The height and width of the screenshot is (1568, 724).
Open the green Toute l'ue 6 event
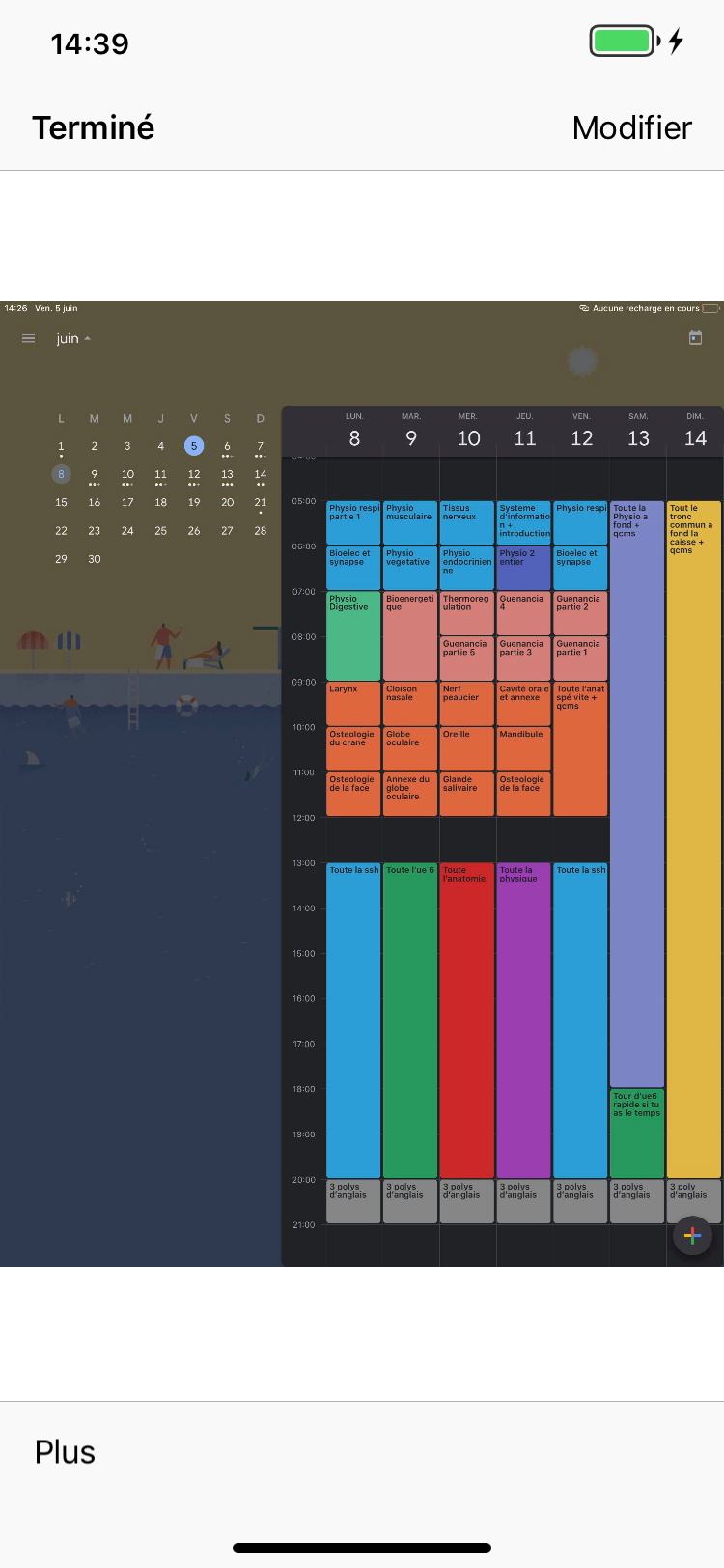coord(410,1021)
